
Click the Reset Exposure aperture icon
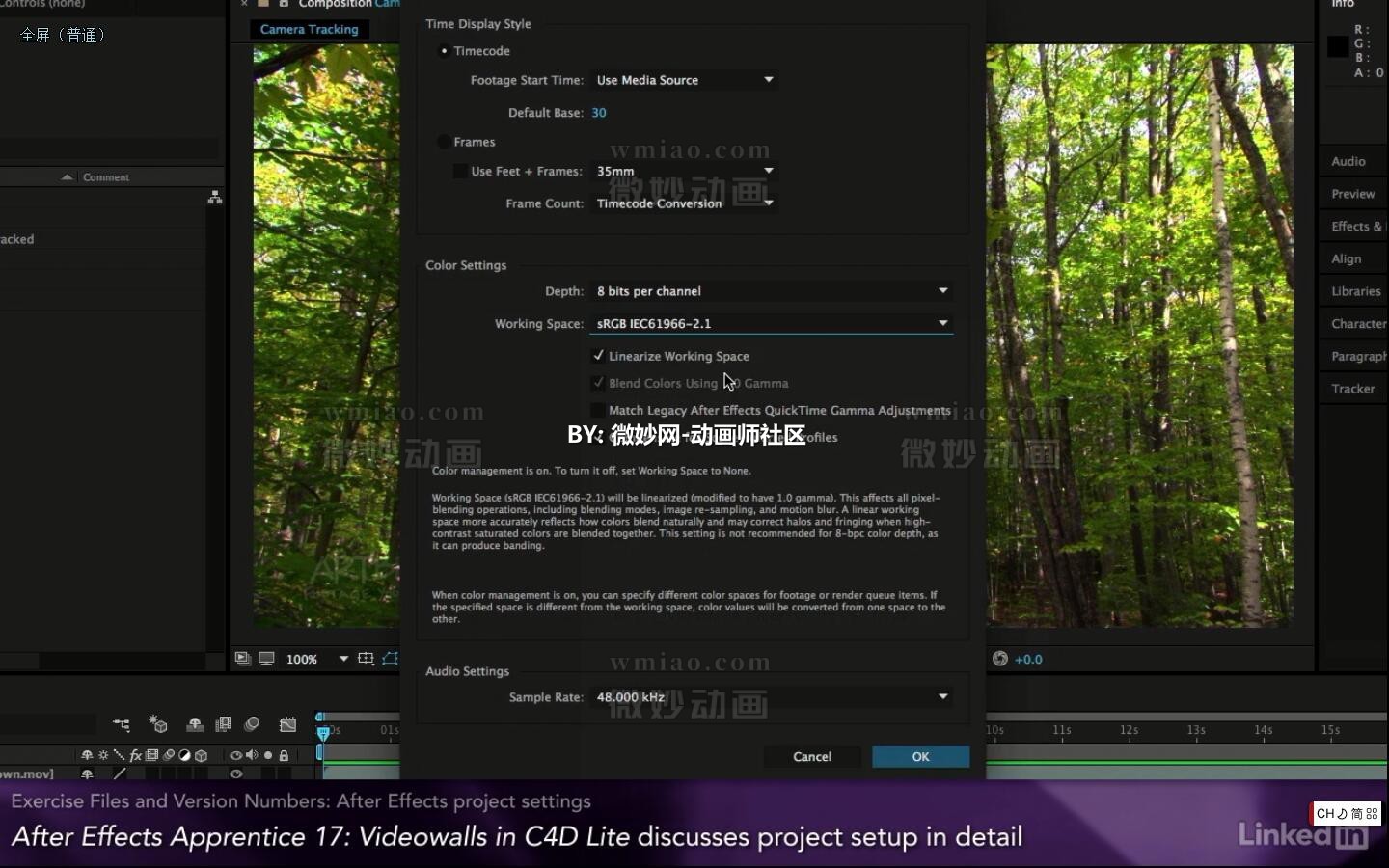1000,659
